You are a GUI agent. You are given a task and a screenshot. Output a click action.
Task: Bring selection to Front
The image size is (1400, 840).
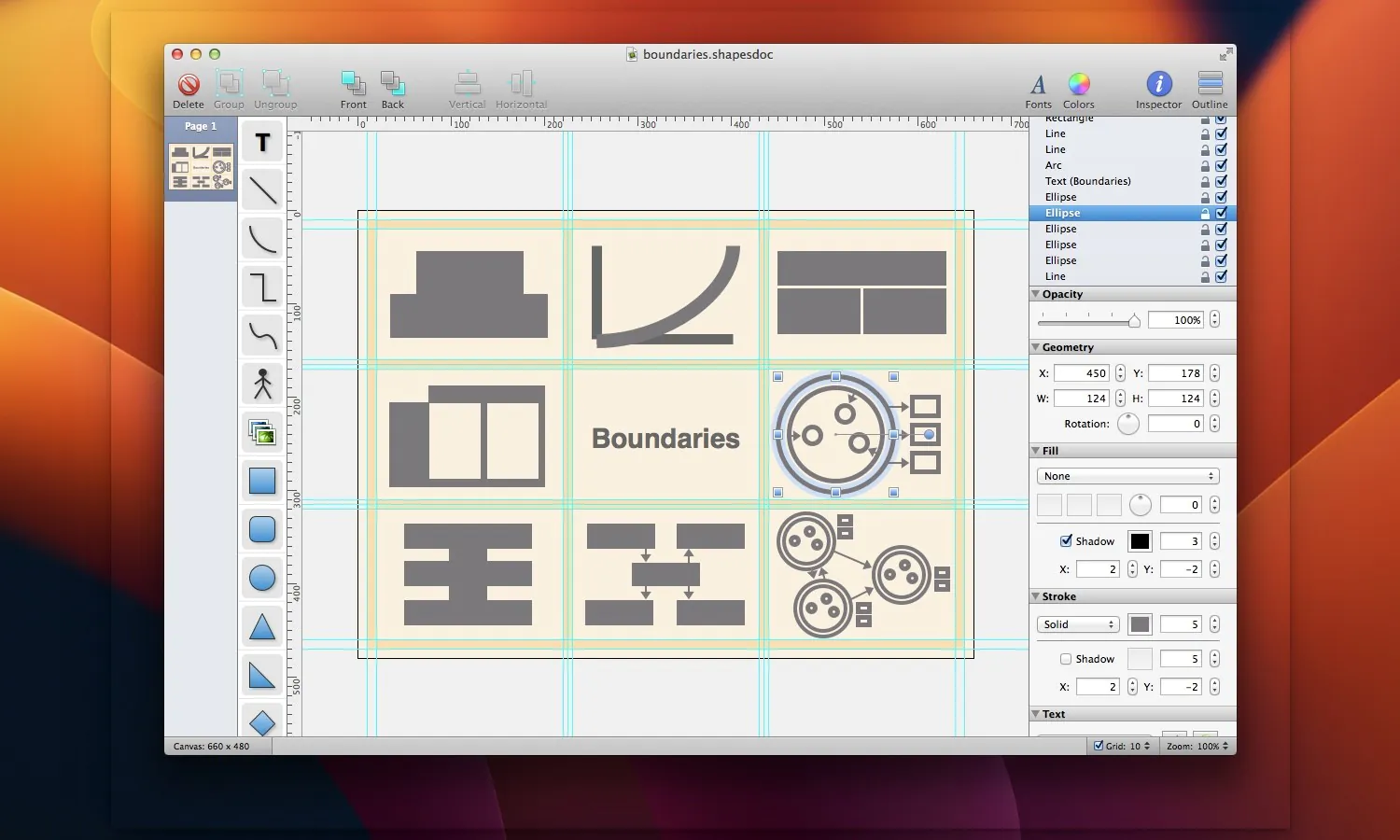(x=353, y=86)
